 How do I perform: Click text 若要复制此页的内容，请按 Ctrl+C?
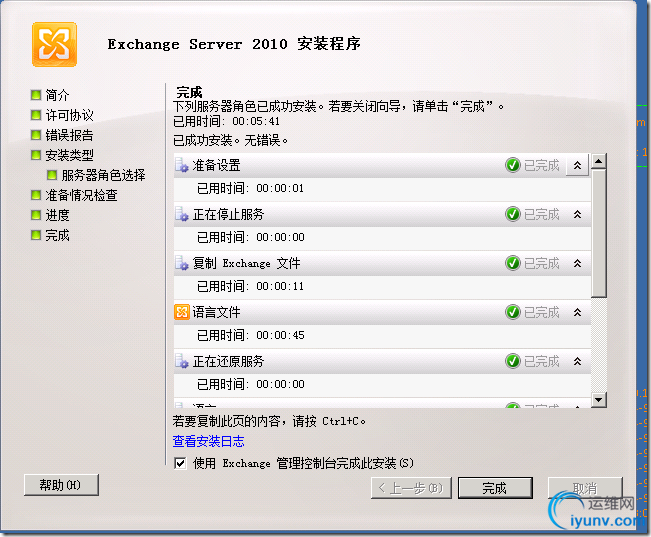point(269,421)
